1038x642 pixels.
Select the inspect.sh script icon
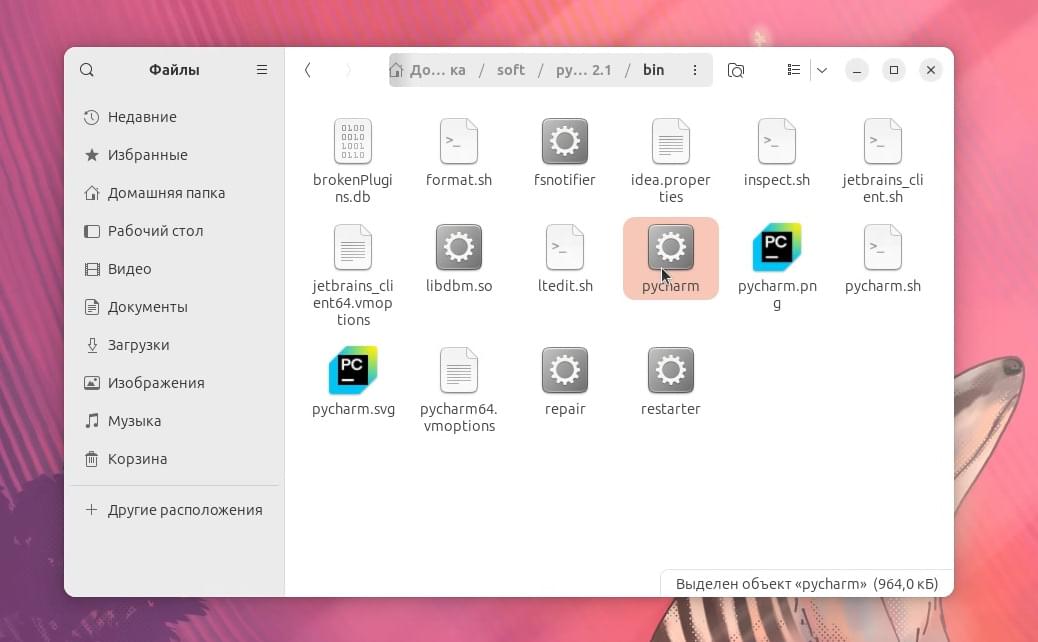tap(777, 141)
